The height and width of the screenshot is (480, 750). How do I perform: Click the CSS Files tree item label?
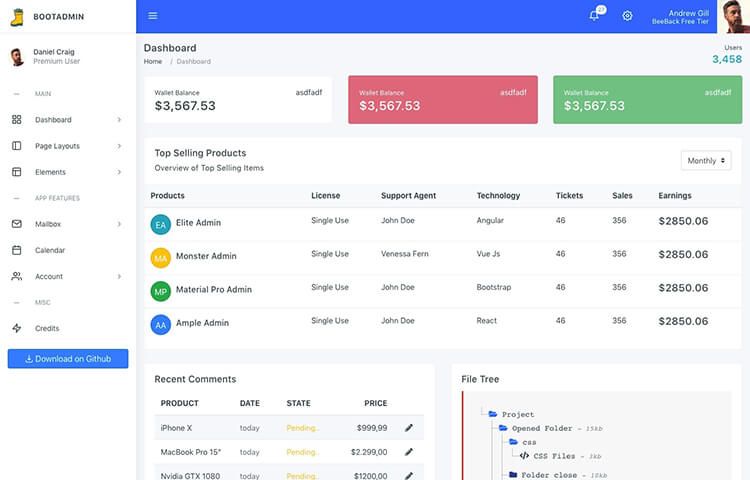554,456
